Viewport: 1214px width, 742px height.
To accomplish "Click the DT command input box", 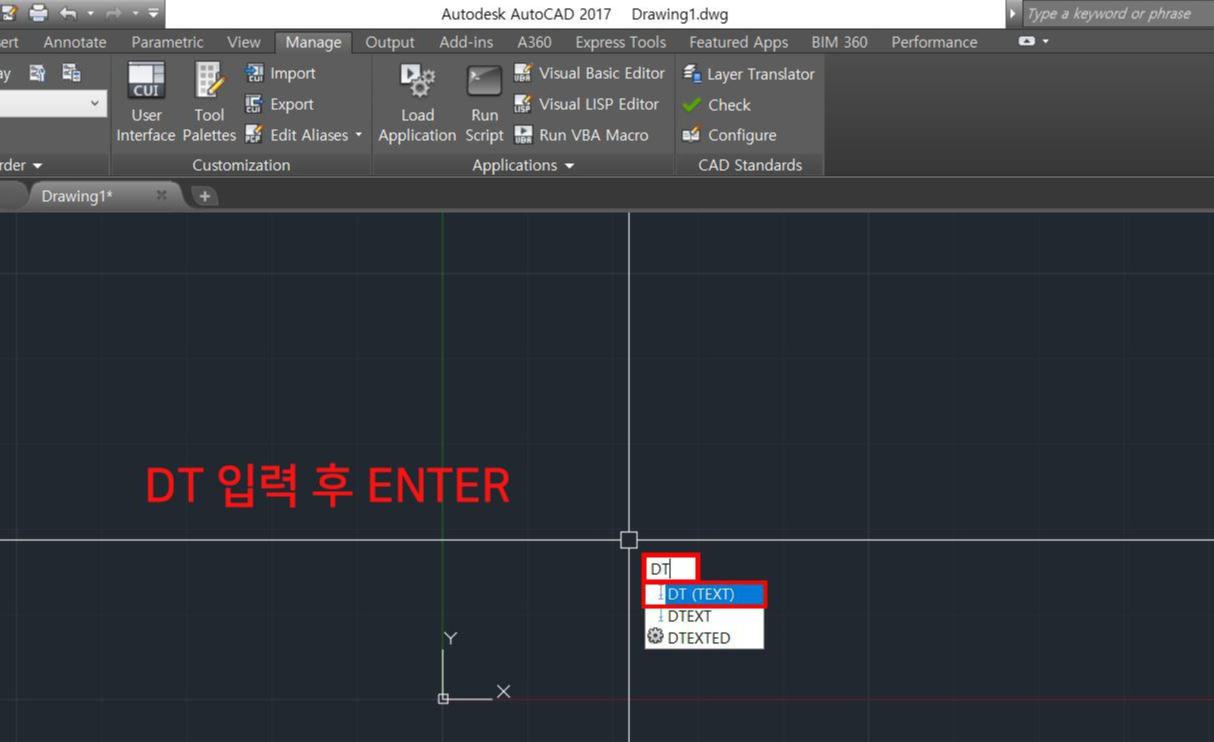I will pos(671,569).
